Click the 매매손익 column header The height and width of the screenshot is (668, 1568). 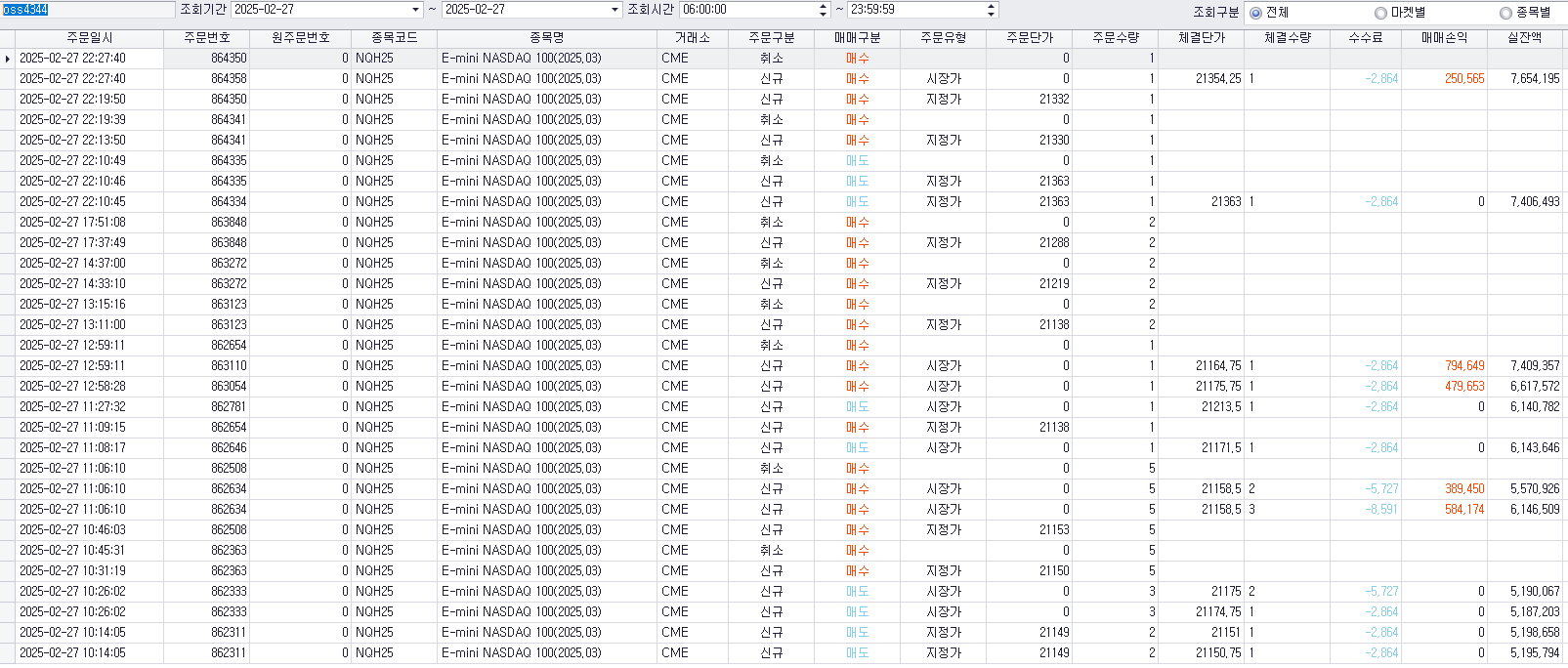point(1444,38)
